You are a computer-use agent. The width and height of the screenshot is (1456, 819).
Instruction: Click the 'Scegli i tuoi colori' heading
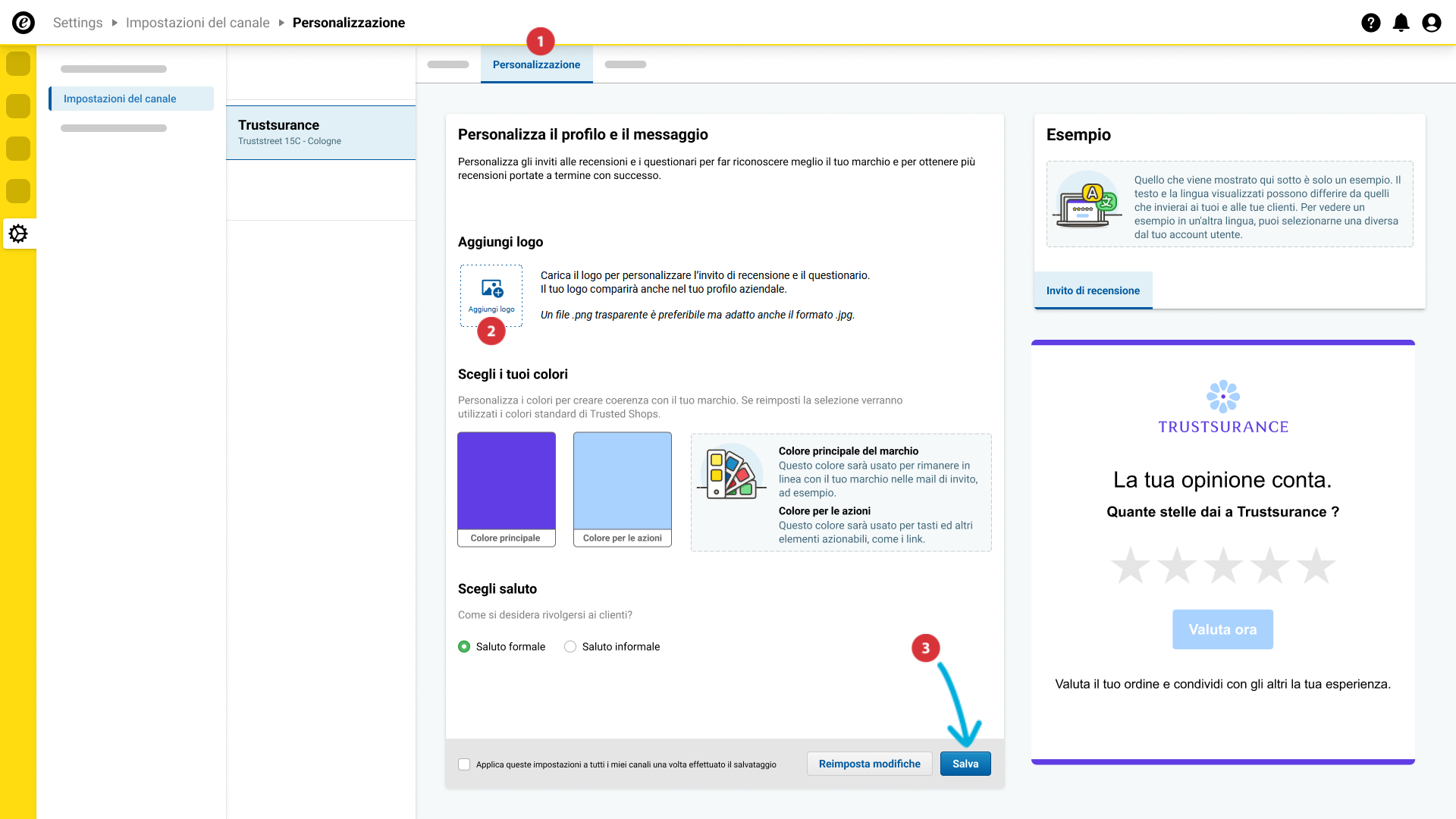click(513, 374)
